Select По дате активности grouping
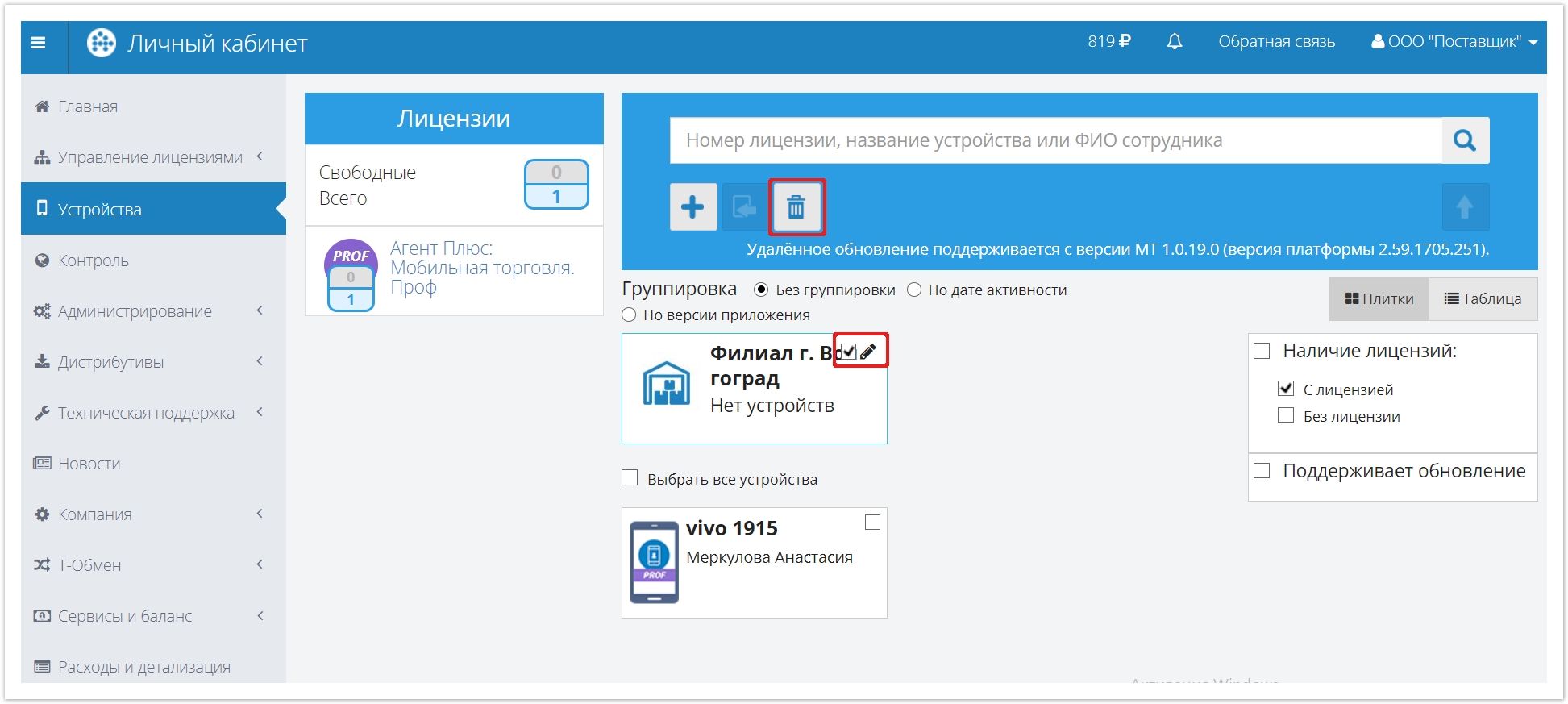1568x704 pixels. 914,290
